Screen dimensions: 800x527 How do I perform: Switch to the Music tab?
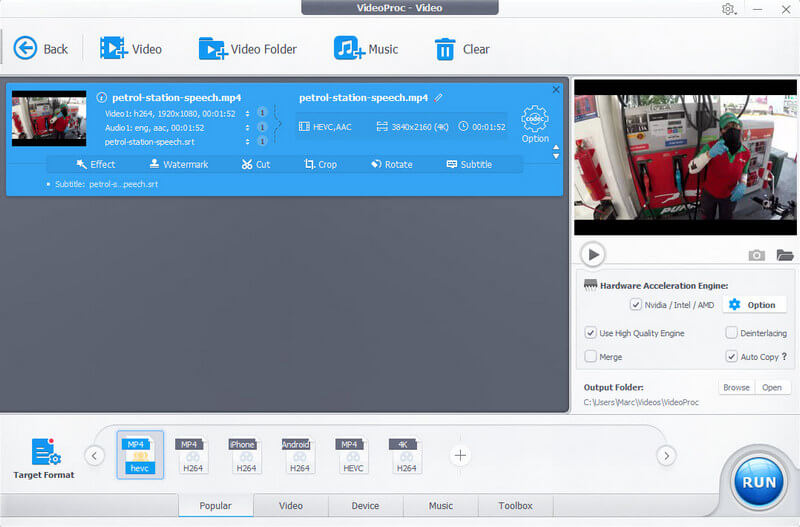click(440, 505)
